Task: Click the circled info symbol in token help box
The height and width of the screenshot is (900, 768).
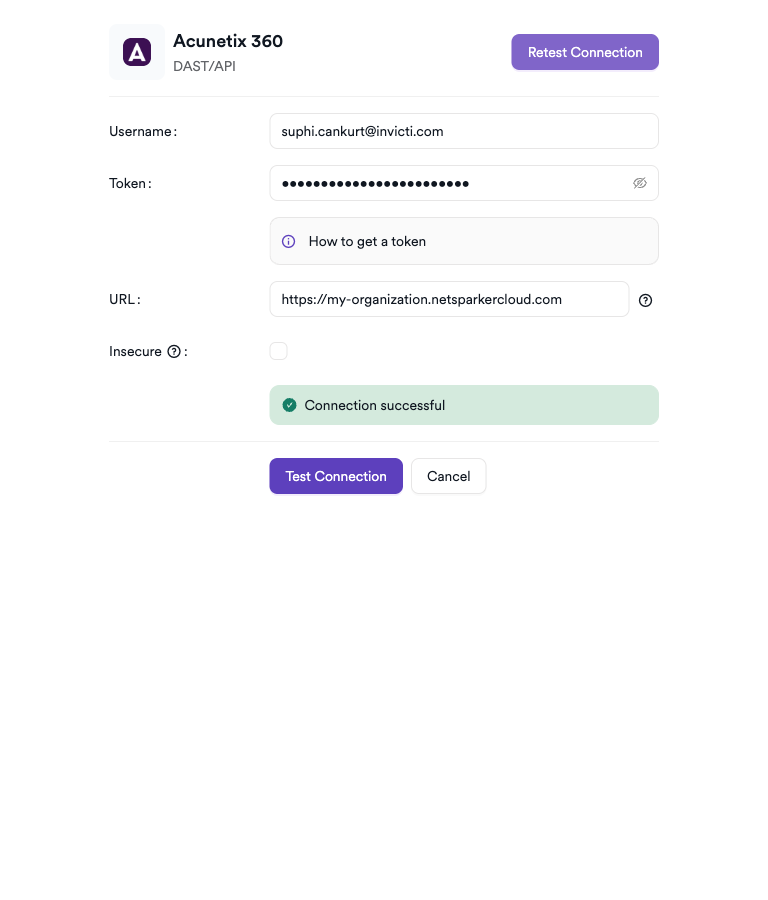Action: 288,240
